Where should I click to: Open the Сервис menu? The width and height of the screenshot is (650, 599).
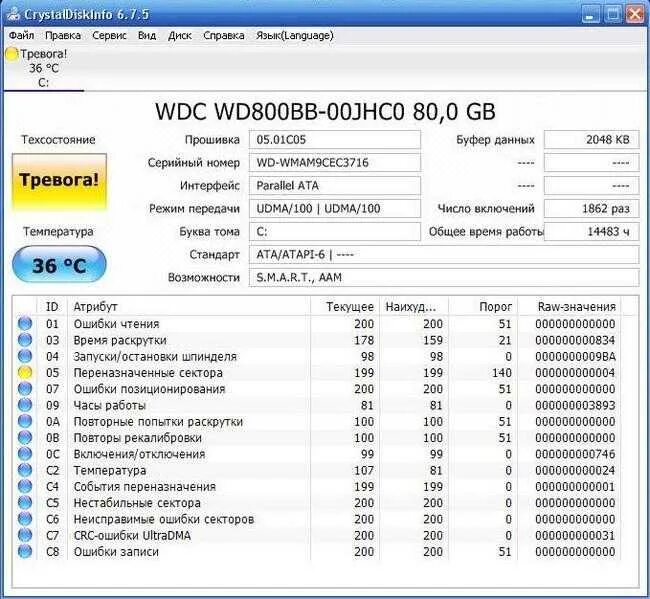point(109,36)
